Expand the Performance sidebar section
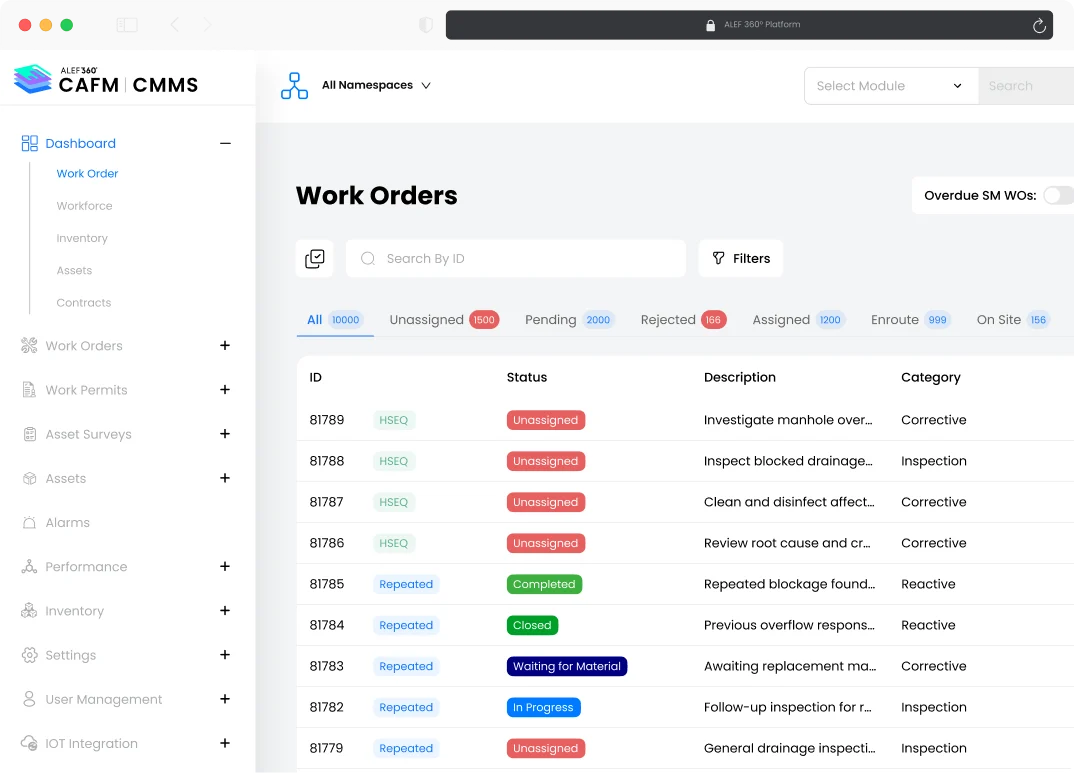Image resolution: width=1074 pixels, height=773 pixels. 225,566
